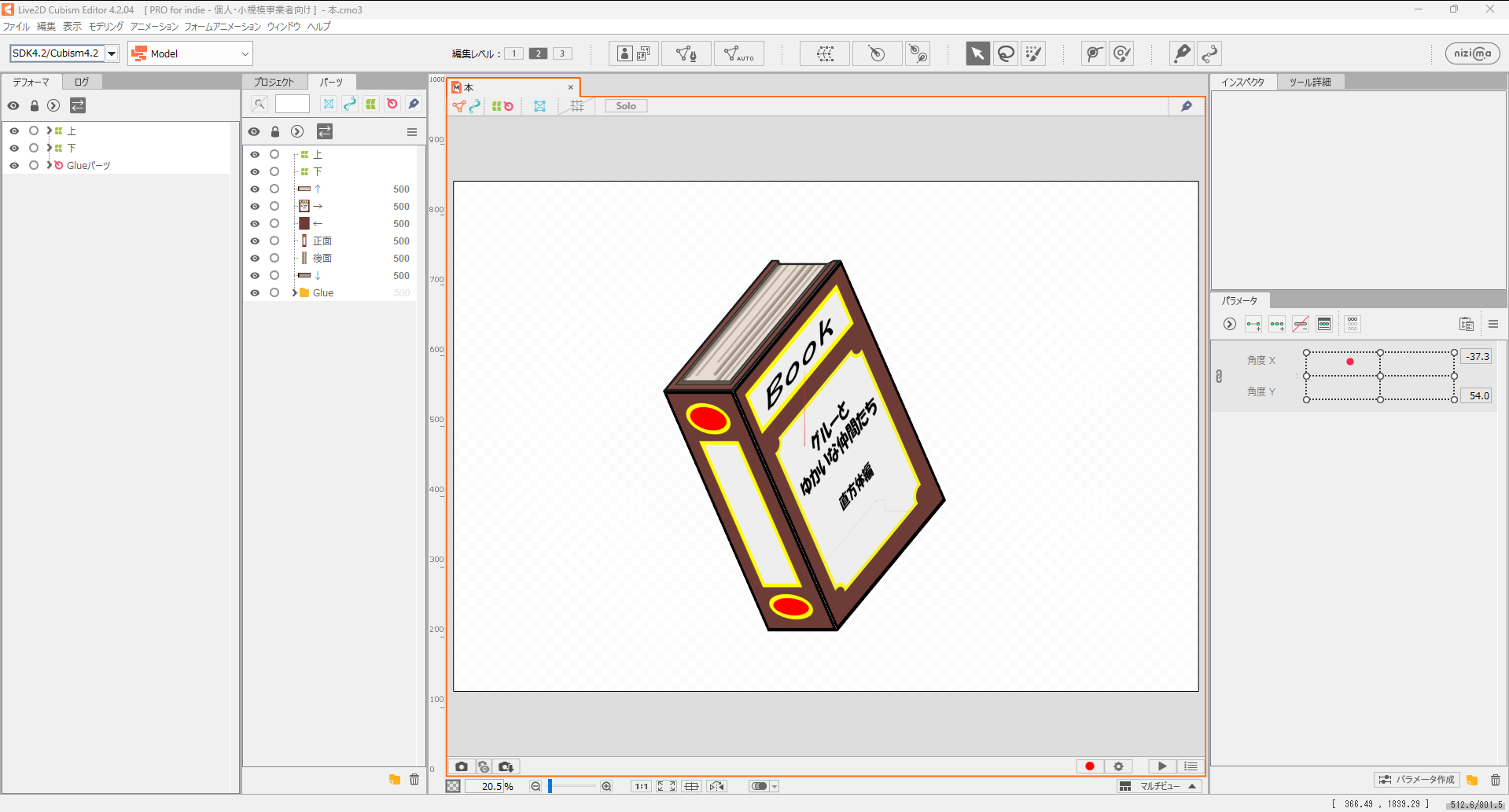Select the Lasso selection tool

click(x=1006, y=53)
